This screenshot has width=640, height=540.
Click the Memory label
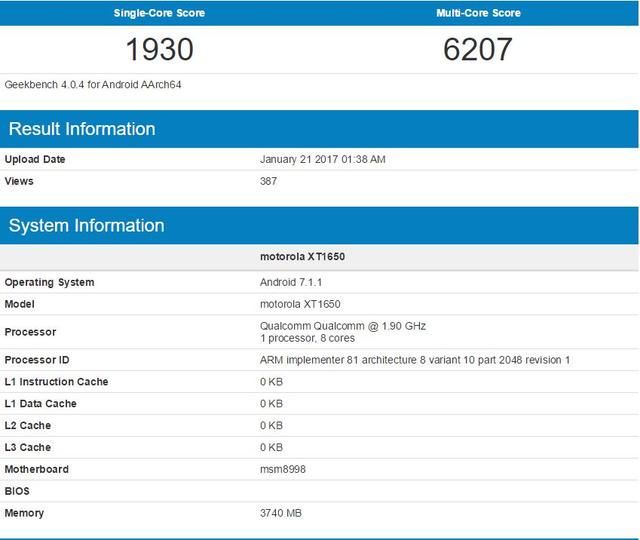tap(24, 513)
